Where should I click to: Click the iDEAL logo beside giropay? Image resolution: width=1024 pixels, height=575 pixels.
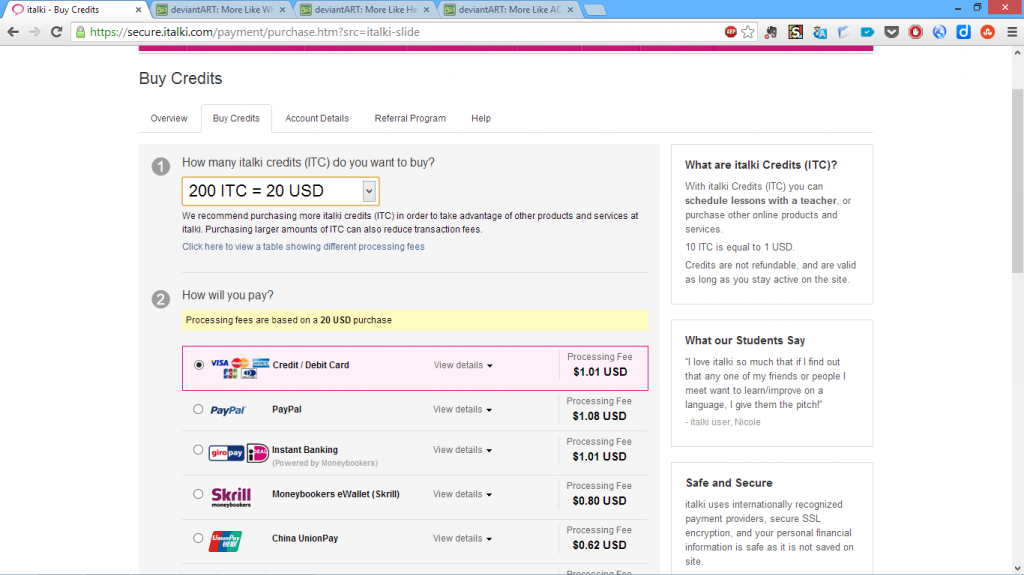click(257, 453)
